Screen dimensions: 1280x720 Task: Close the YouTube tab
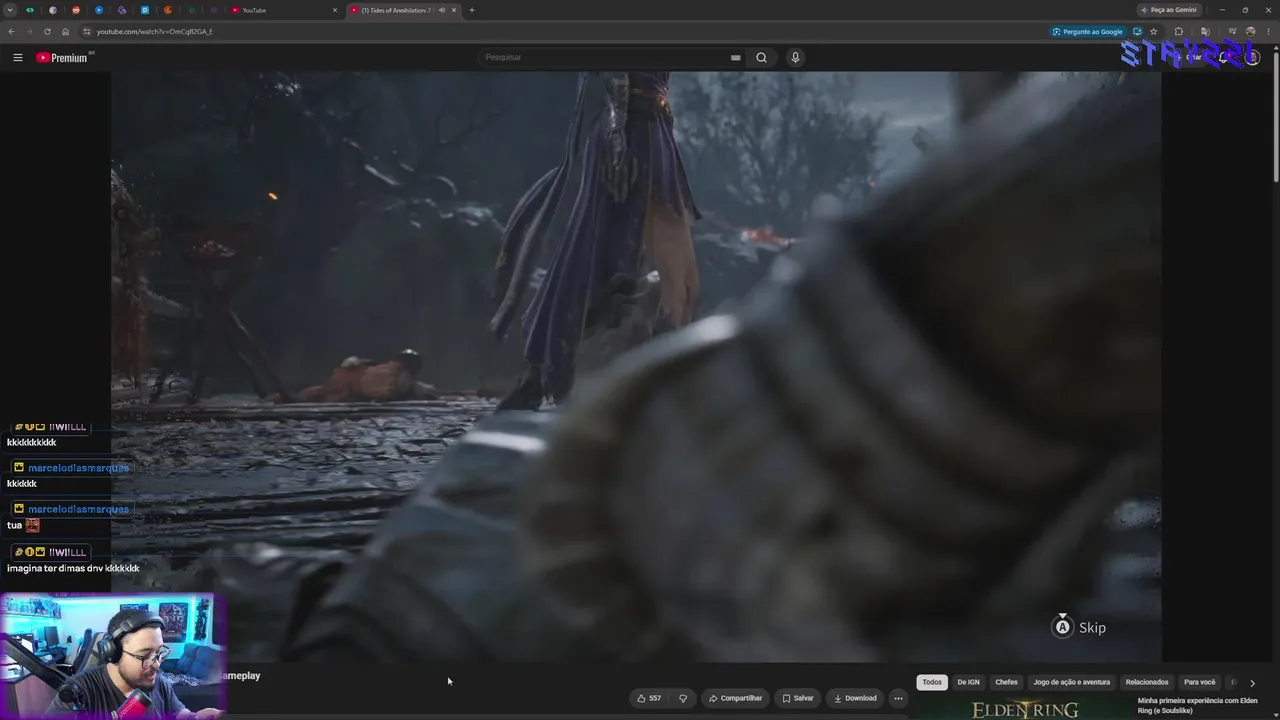[335, 10]
